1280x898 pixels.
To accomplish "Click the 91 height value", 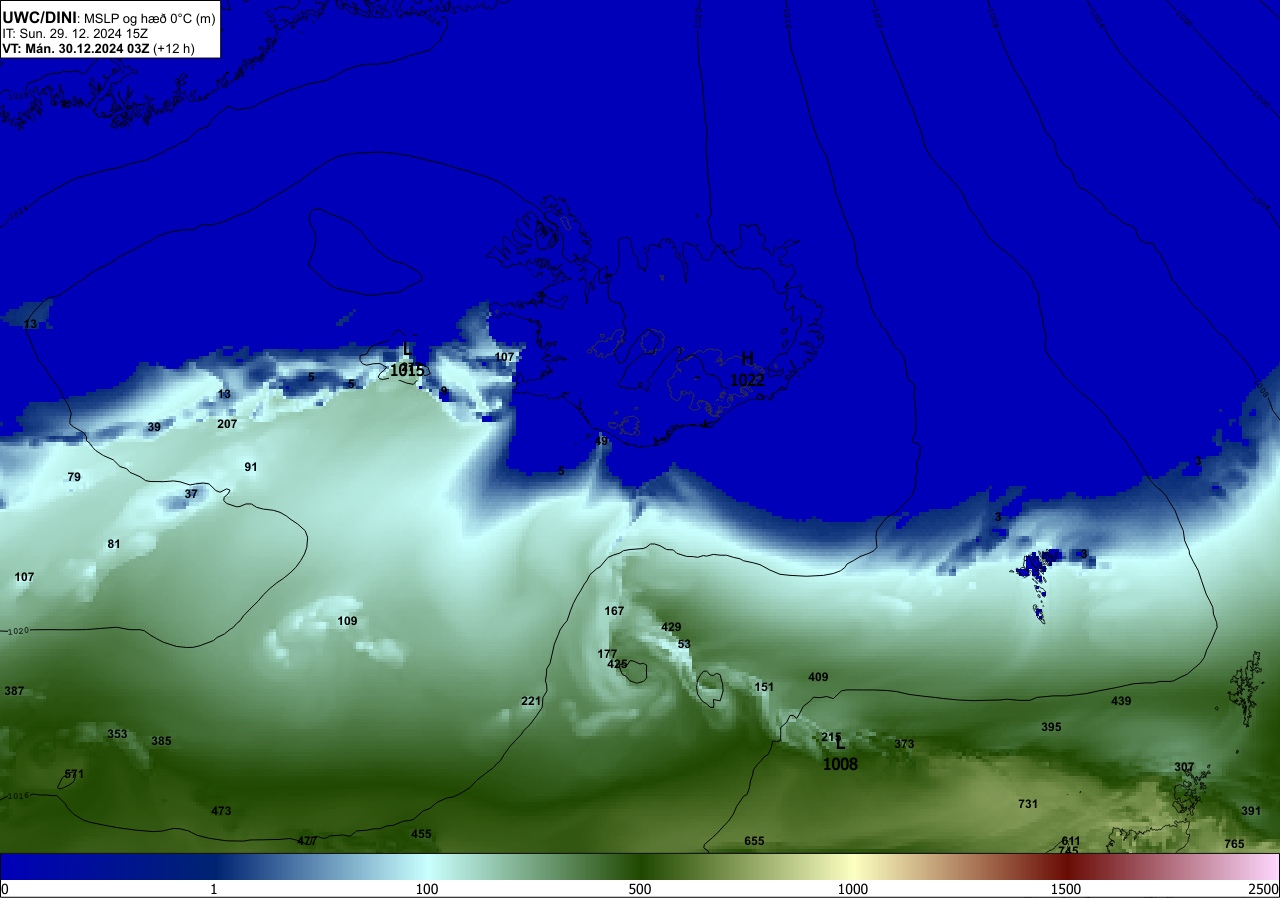I will [251, 467].
